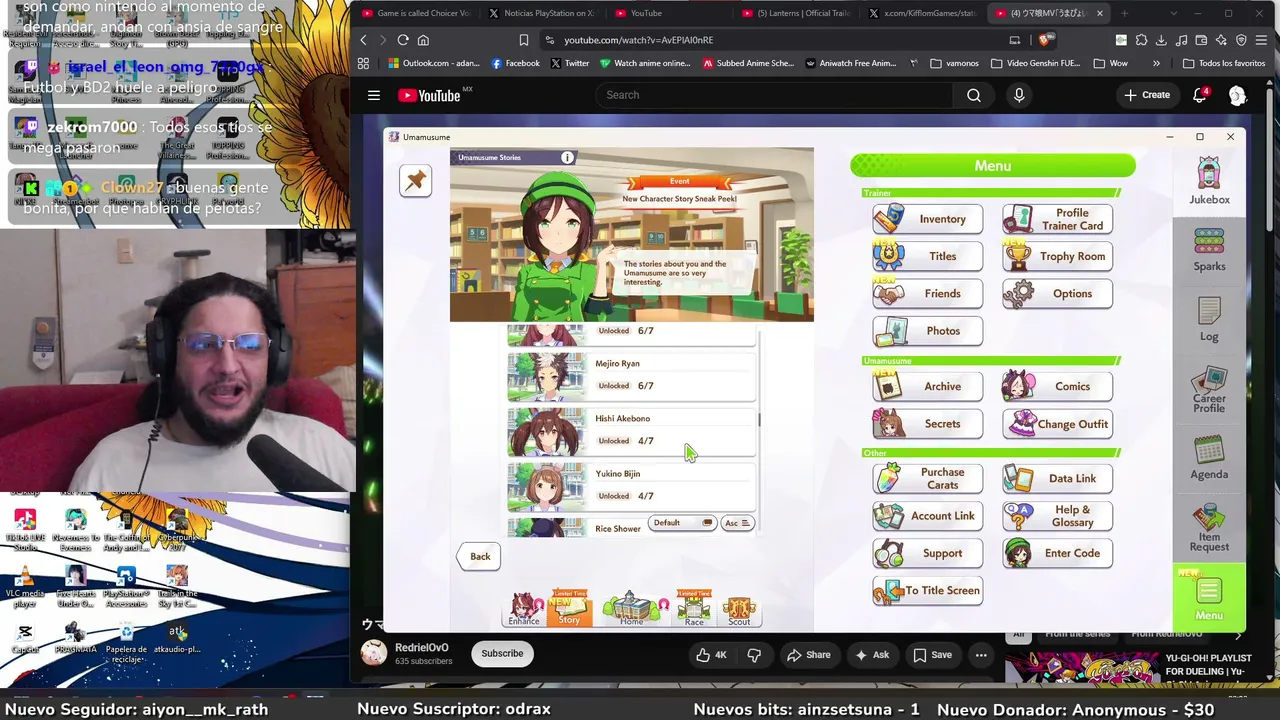Focus the YouTube search box
This screenshot has width=1280, height=720.
pyautogui.click(x=774, y=95)
